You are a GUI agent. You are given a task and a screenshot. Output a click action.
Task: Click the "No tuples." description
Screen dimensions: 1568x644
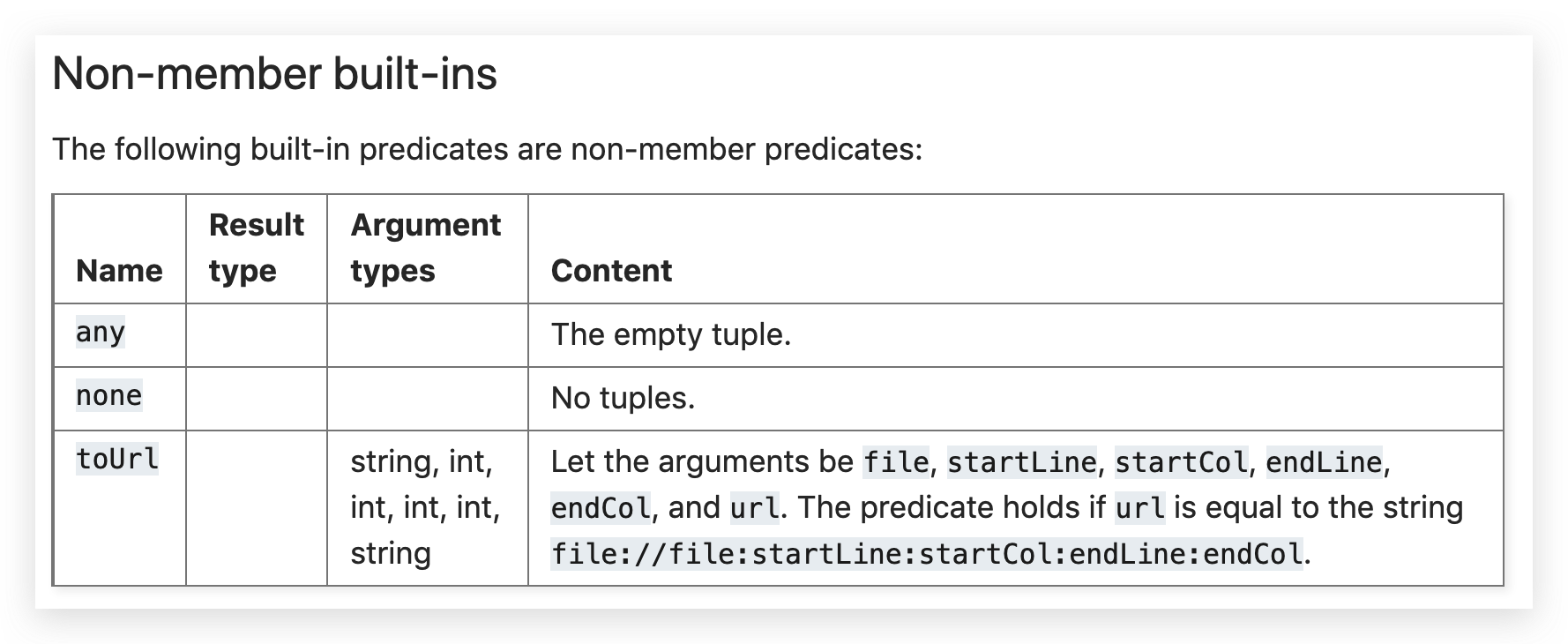pos(623,398)
